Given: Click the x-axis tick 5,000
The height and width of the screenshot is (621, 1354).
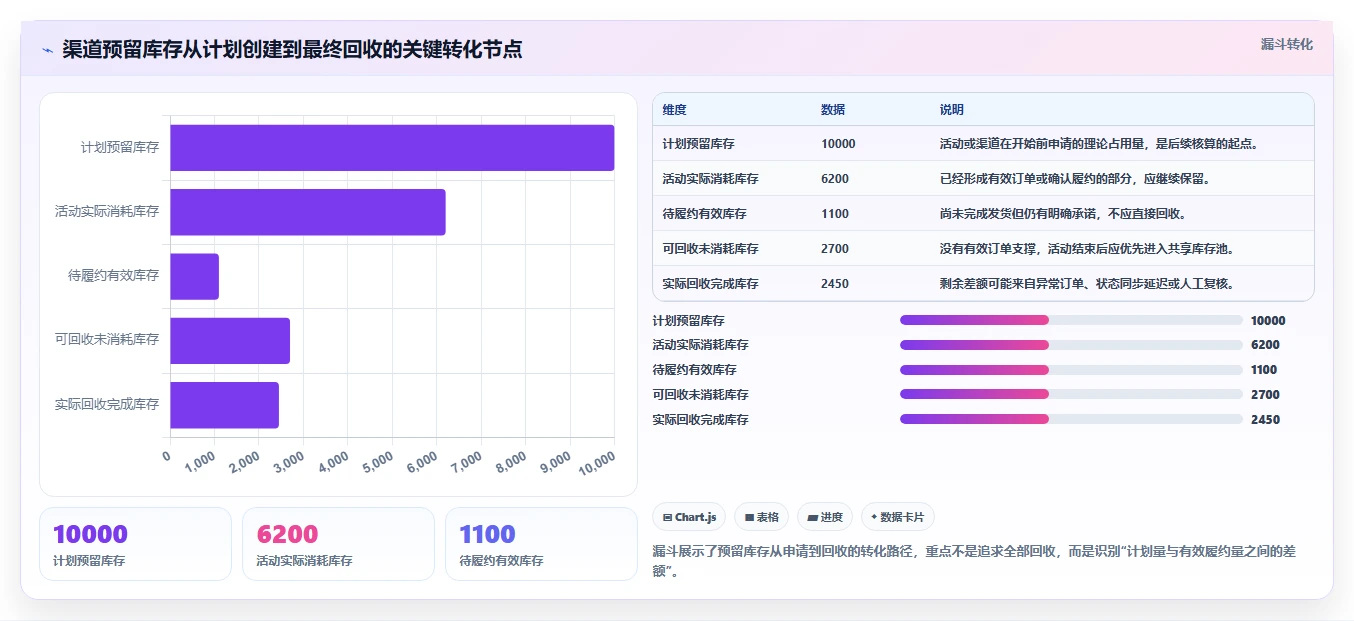Looking at the screenshot, I should pos(377,462).
